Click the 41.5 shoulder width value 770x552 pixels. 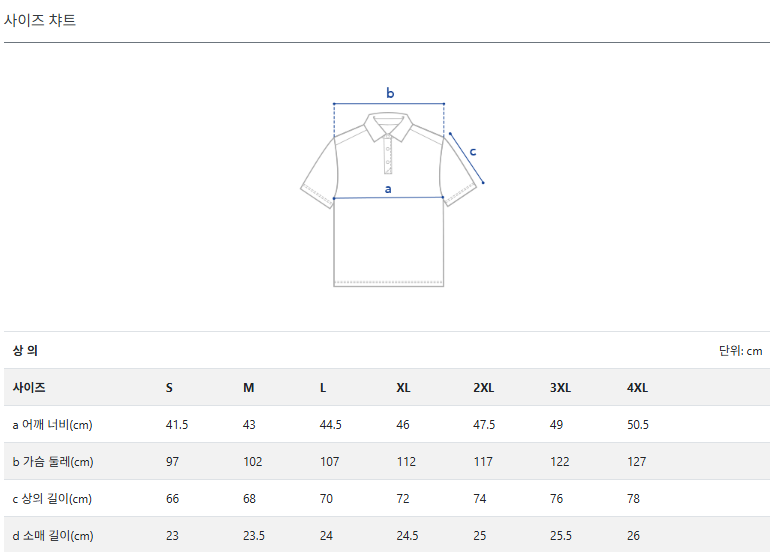[177, 425]
